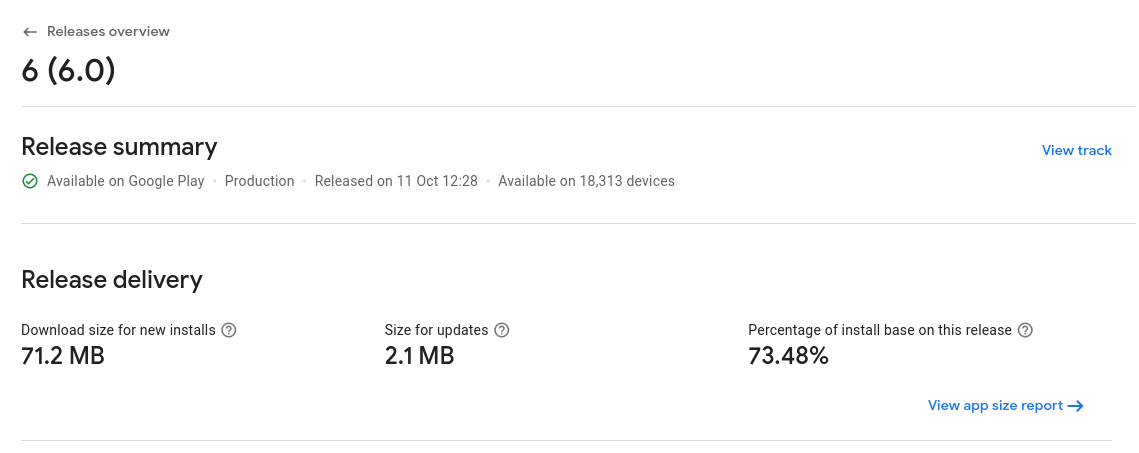Click the View app size report link
Image resolution: width=1139 pixels, height=453 pixels.
click(x=995, y=406)
